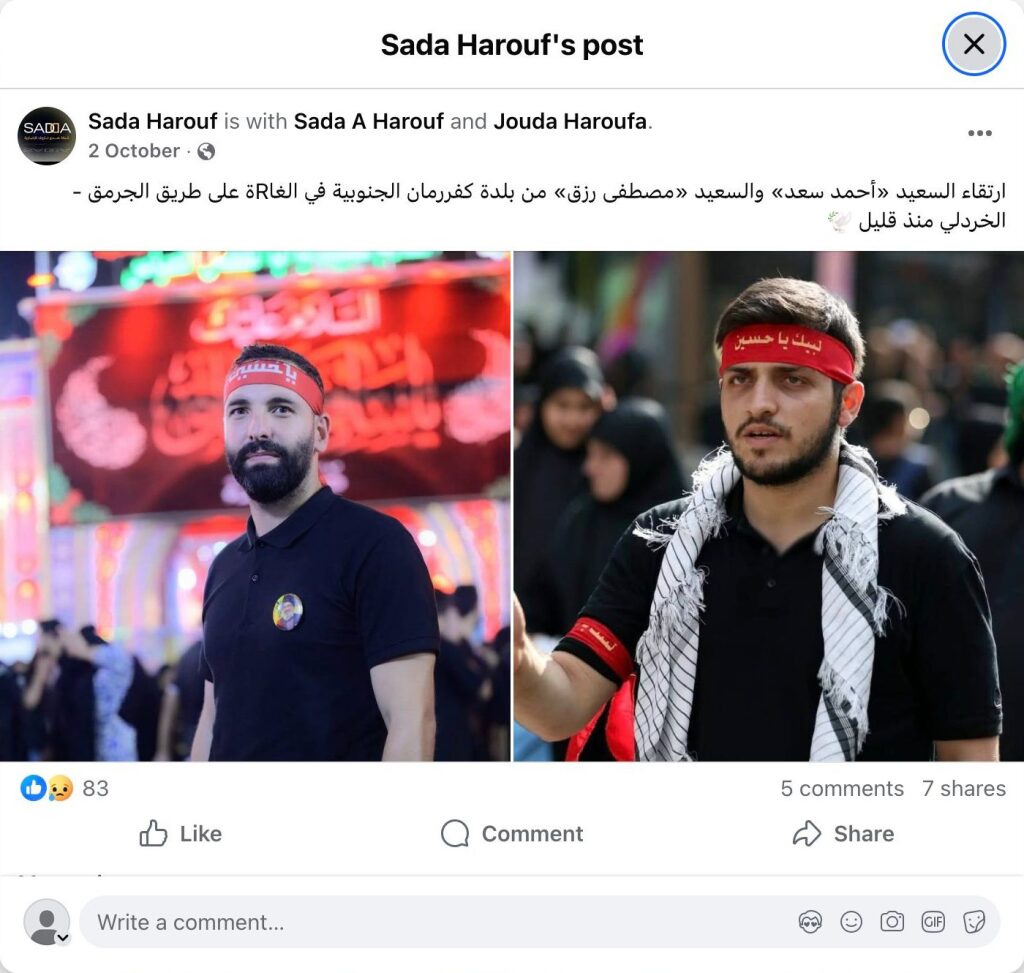Switch commenting identity via avatar dropdown arrow
This screenshot has height=973, width=1024.
63,938
